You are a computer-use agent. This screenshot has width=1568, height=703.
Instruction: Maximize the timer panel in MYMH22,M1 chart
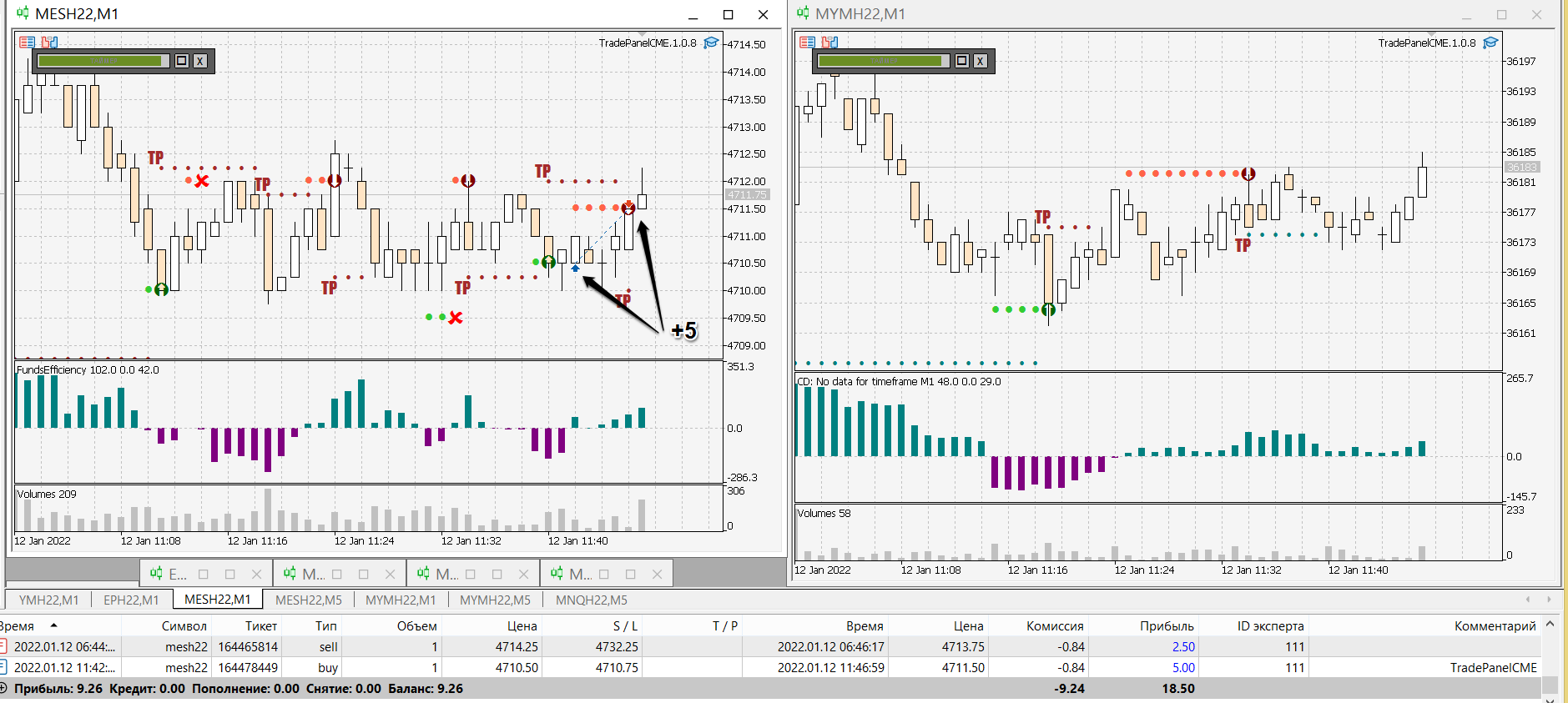962,61
